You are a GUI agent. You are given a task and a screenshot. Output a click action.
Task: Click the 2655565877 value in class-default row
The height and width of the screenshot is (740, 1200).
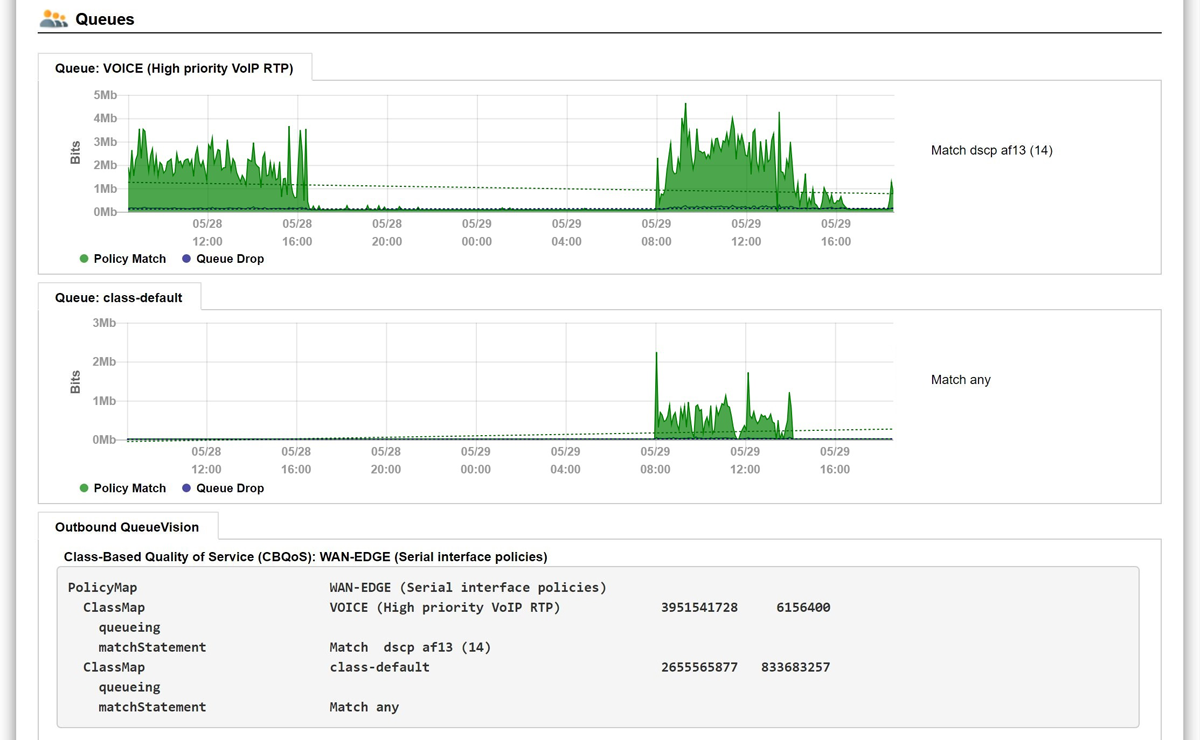click(x=699, y=667)
